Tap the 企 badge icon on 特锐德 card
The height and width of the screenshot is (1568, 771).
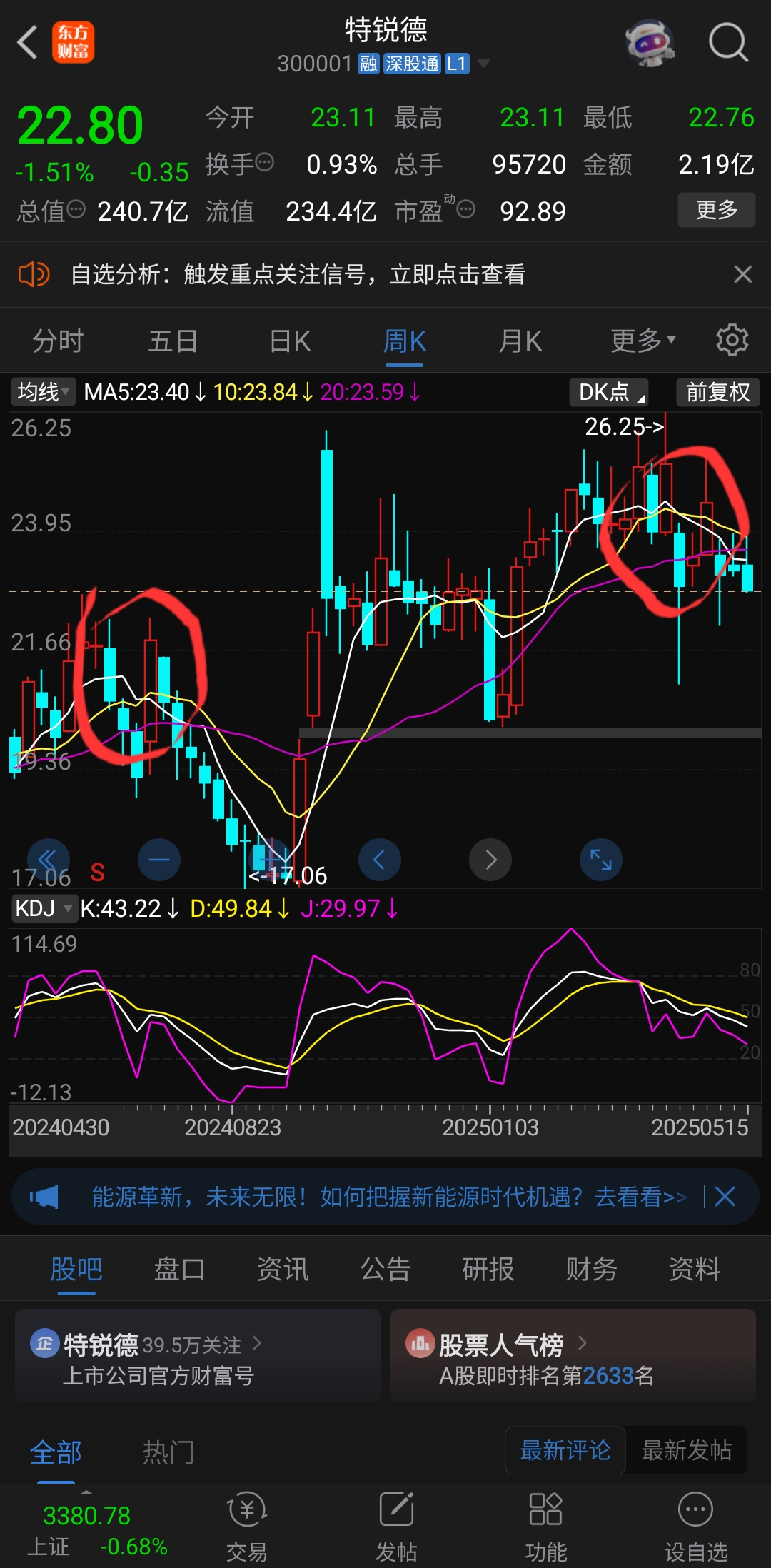[44, 1345]
